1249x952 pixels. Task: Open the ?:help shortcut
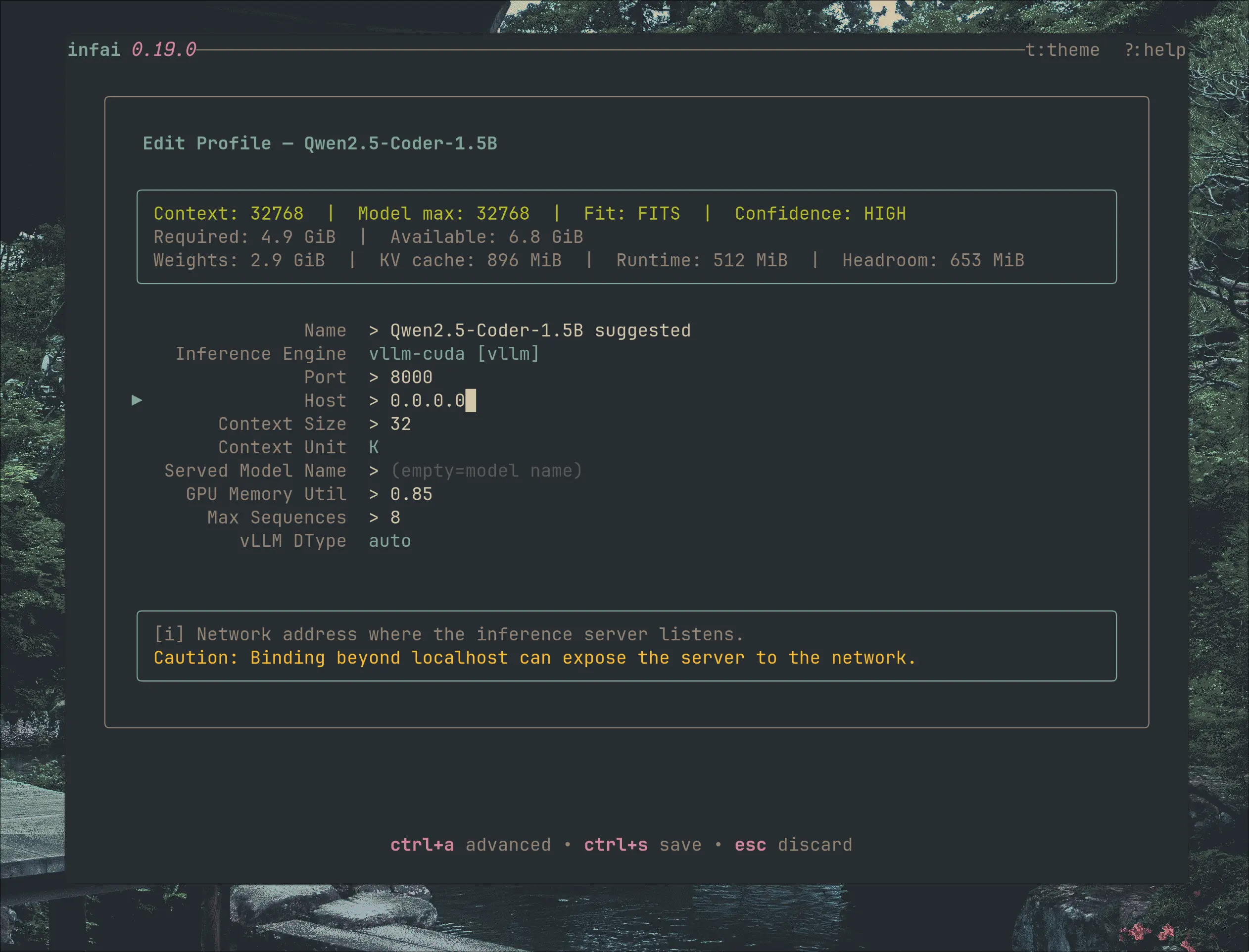[1155, 50]
